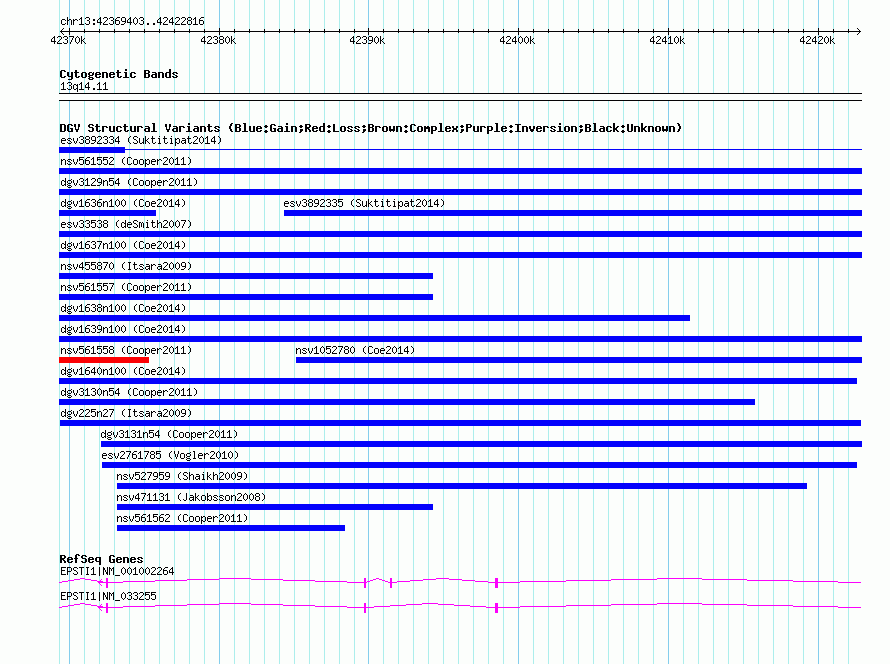Select the EPSTI1|NM_033255 transcript label
The height and width of the screenshot is (664, 890).
108,596
